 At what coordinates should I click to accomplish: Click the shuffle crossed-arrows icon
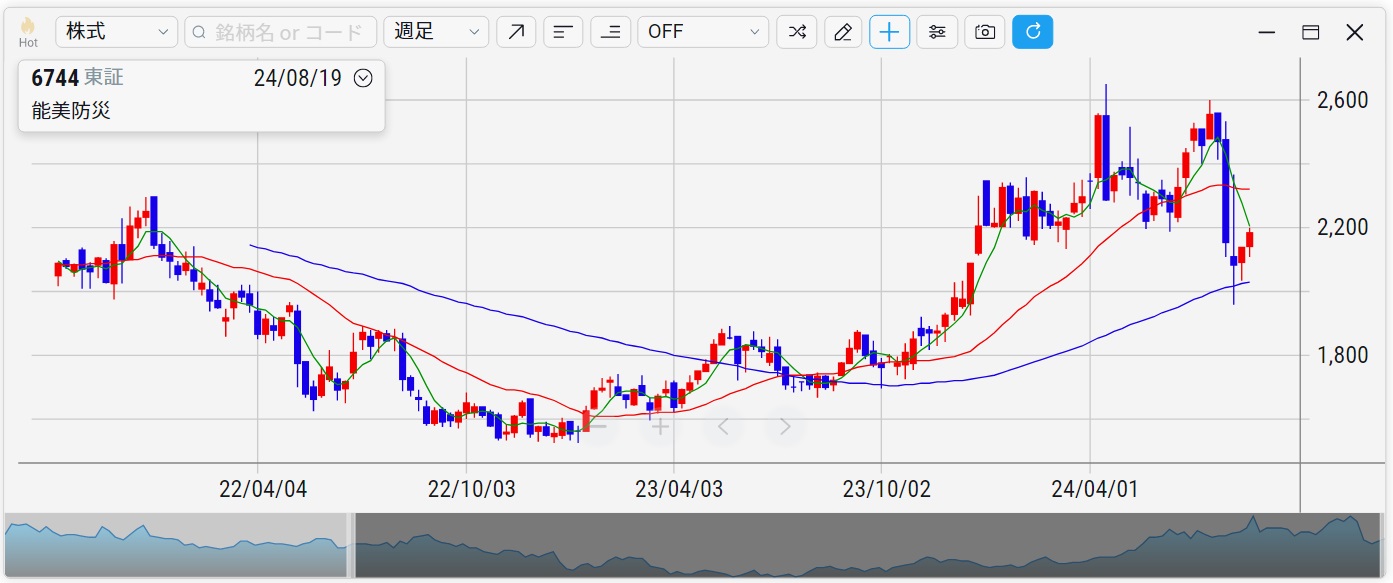point(796,32)
